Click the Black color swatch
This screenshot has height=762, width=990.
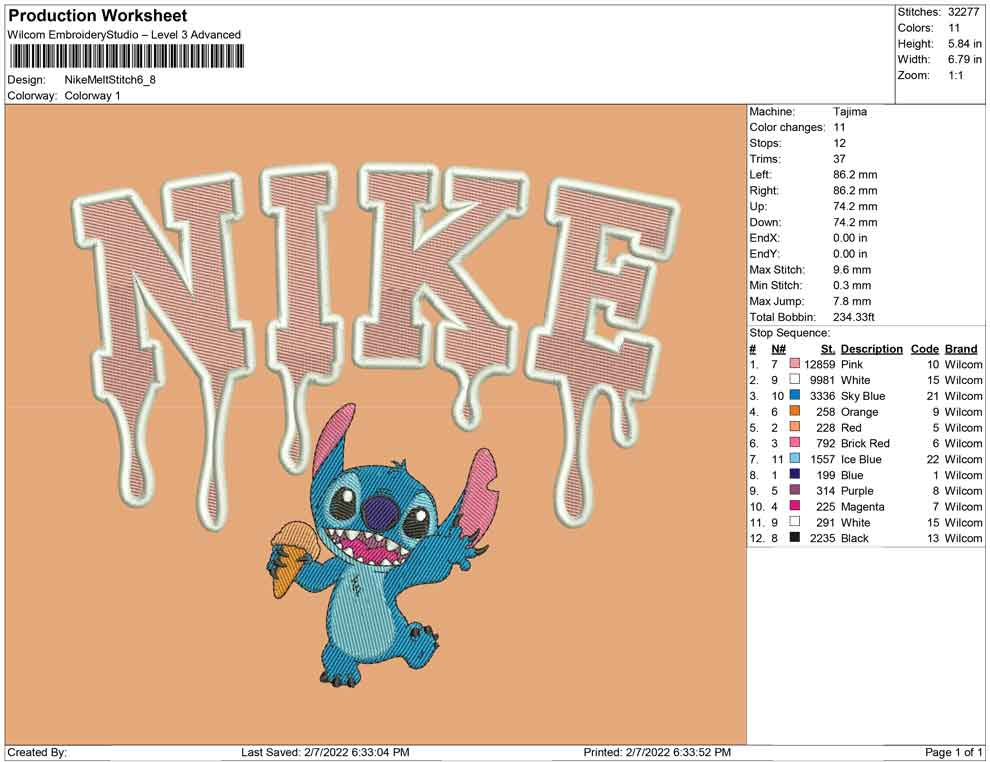(795, 537)
